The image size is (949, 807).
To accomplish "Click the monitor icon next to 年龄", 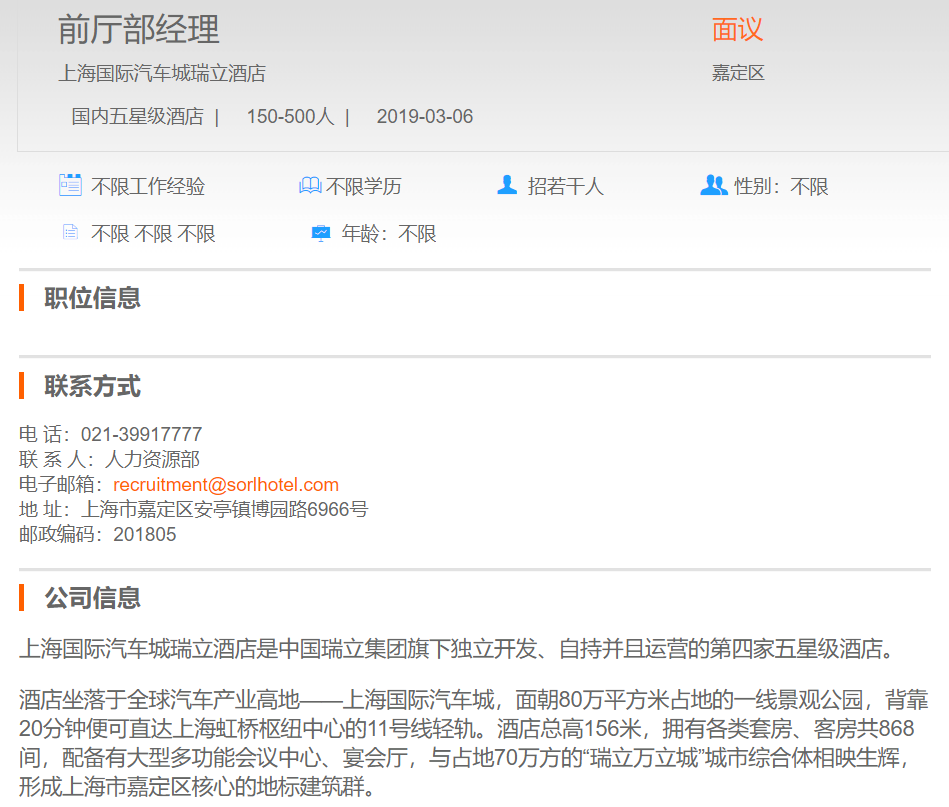I will 320,233.
